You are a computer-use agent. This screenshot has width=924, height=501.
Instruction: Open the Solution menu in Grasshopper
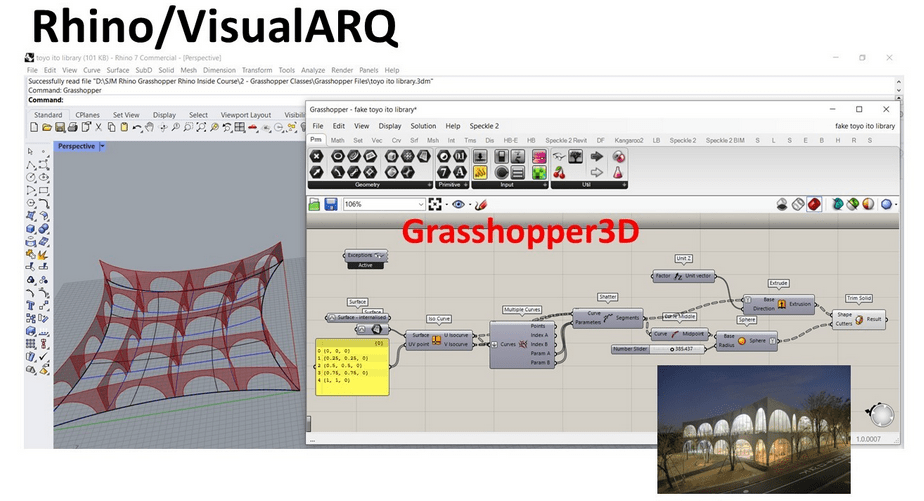pos(423,126)
